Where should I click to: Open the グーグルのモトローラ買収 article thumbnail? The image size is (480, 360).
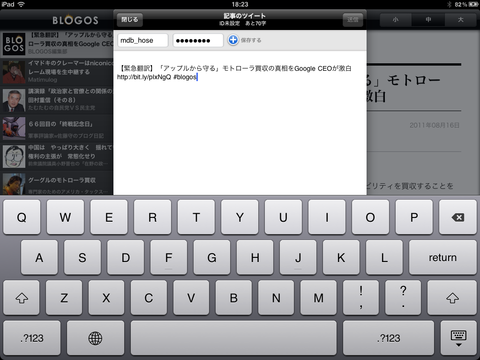[14, 184]
